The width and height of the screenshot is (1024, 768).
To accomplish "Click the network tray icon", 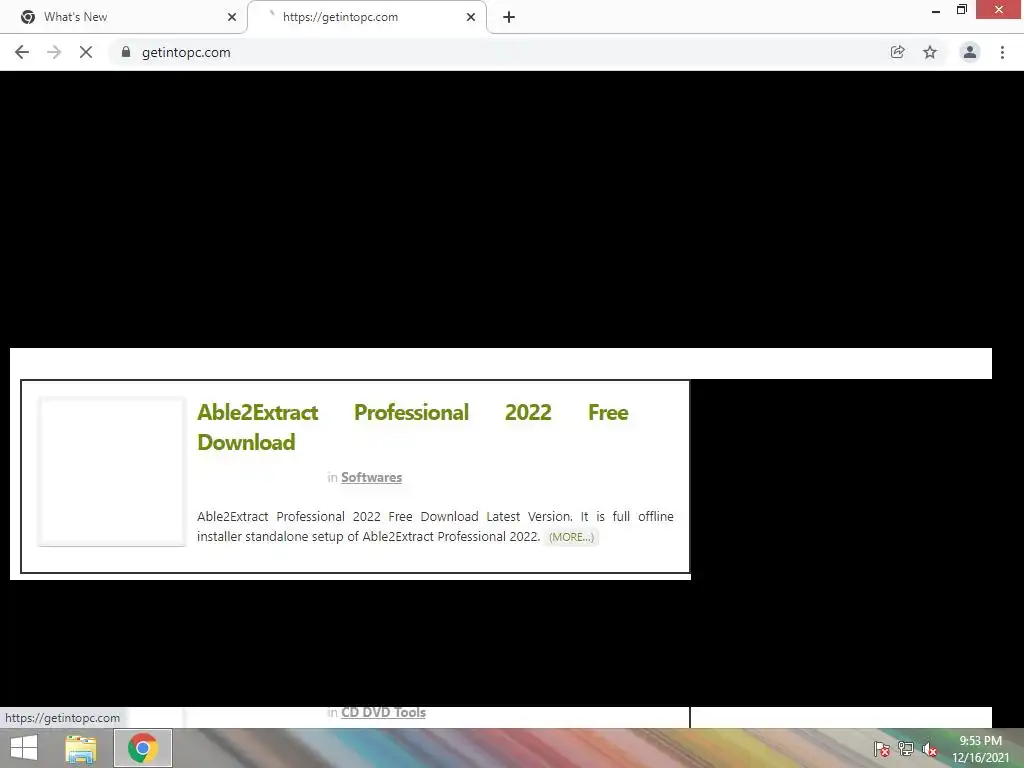I will point(905,749).
